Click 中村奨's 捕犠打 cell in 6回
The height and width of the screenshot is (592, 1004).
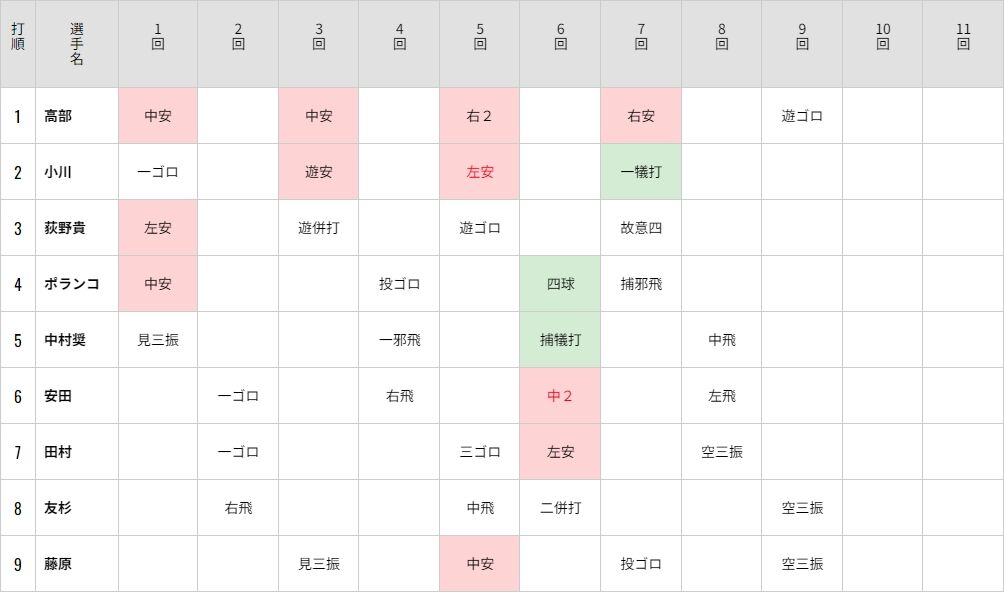click(560, 340)
